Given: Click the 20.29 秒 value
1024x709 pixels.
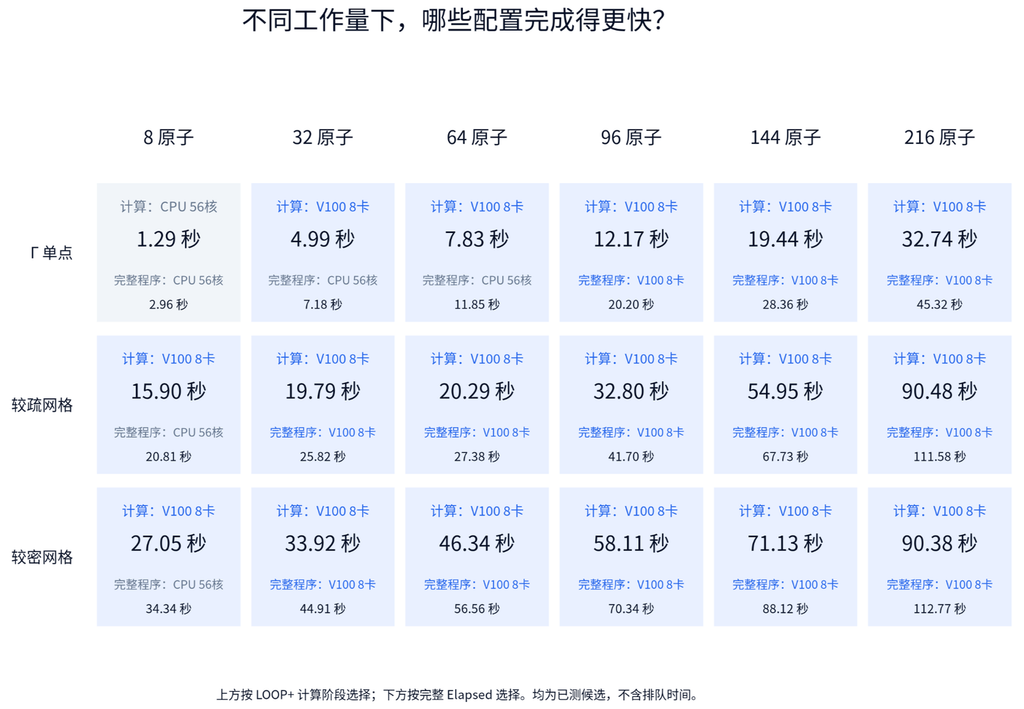Looking at the screenshot, I should click(x=477, y=391).
